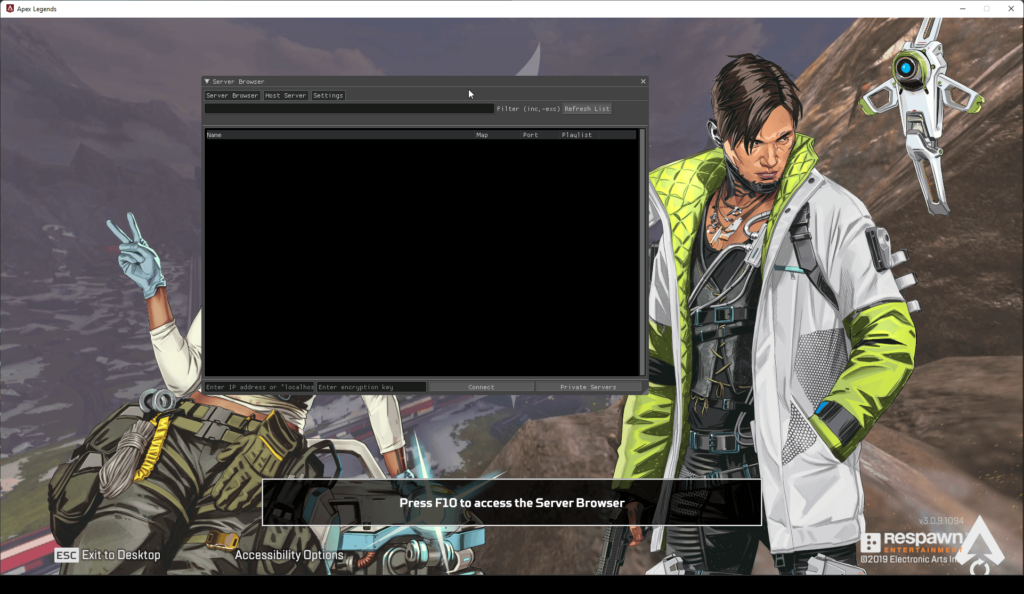Minimize the Apex Legends window
Image resolution: width=1024 pixels, height=594 pixels.
tap(963, 8)
